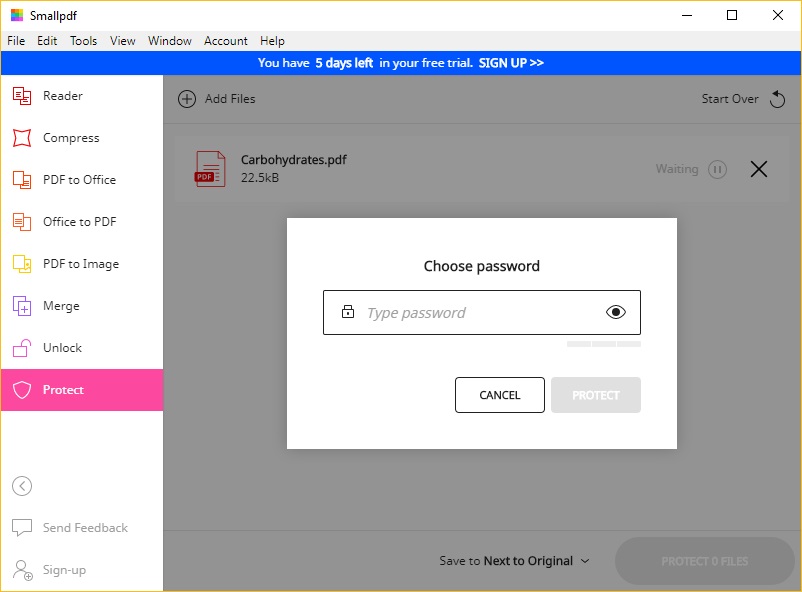This screenshot has width=802, height=592.
Task: Click the SIGN UP link in the trial banner
Action: click(511, 62)
